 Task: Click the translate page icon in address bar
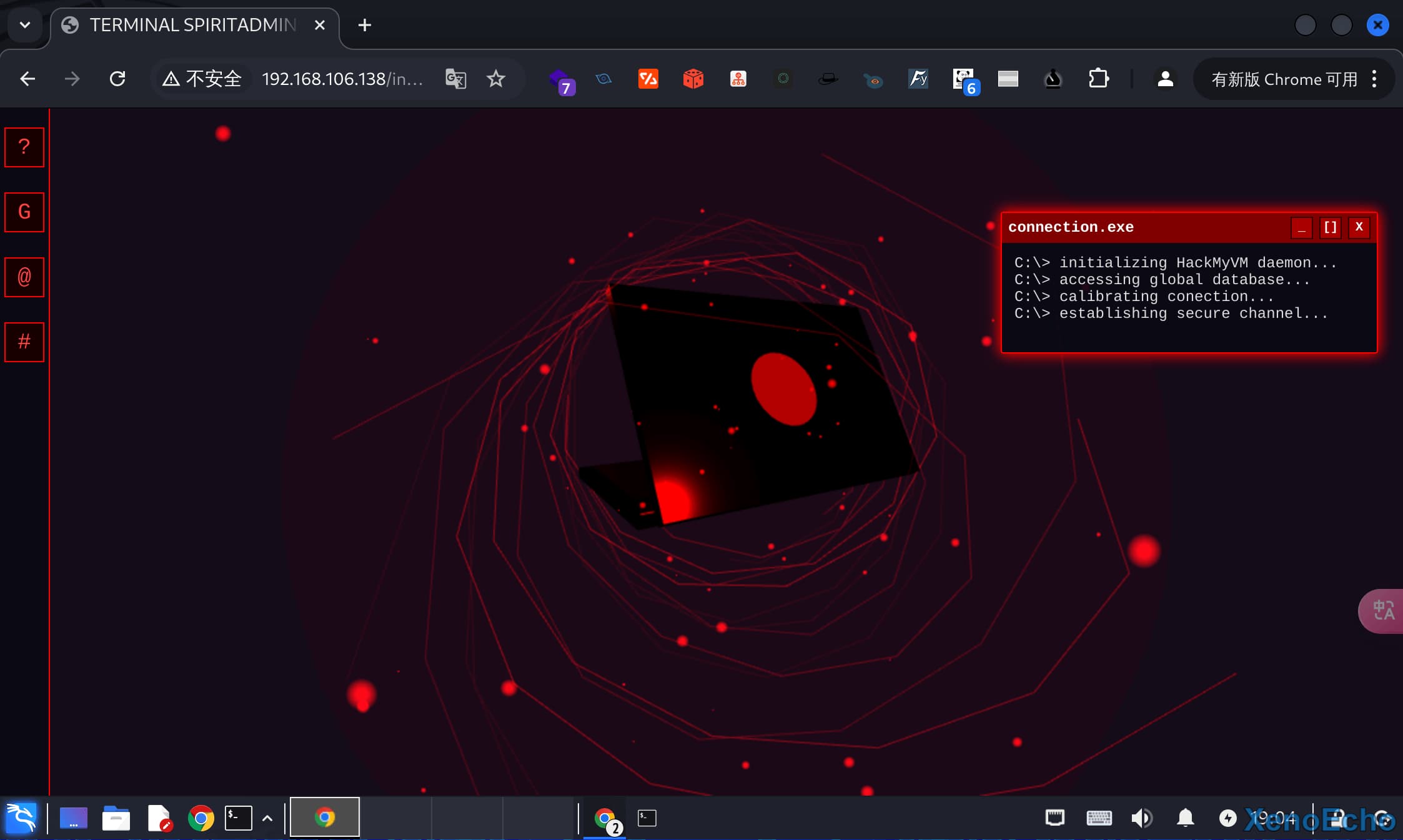click(x=455, y=79)
